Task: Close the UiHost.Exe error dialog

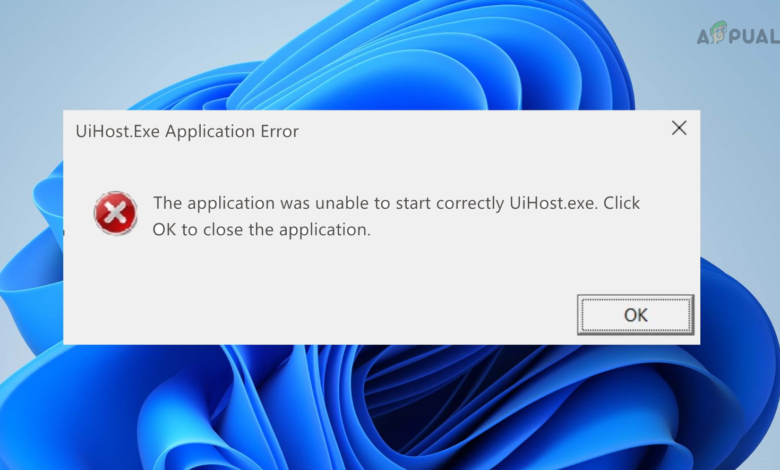Action: click(679, 128)
